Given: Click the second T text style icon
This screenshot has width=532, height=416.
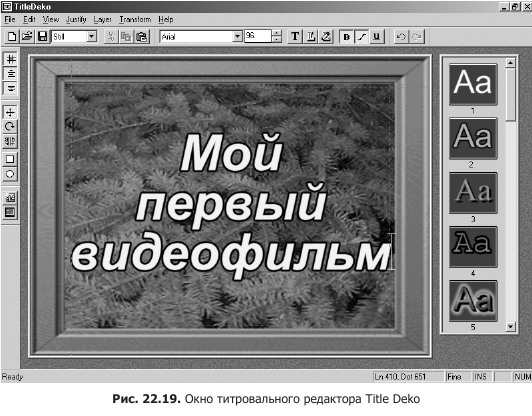Looking at the screenshot, I should [310, 36].
